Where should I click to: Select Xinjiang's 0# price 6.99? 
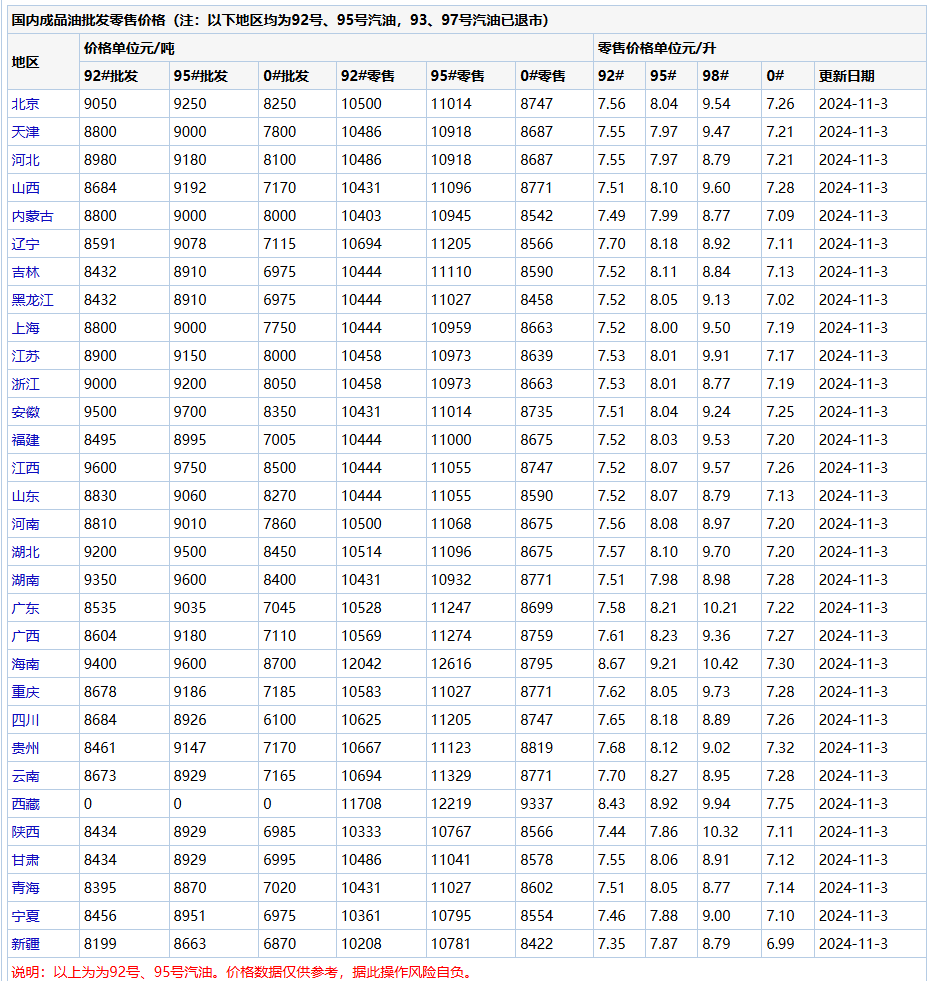point(780,944)
